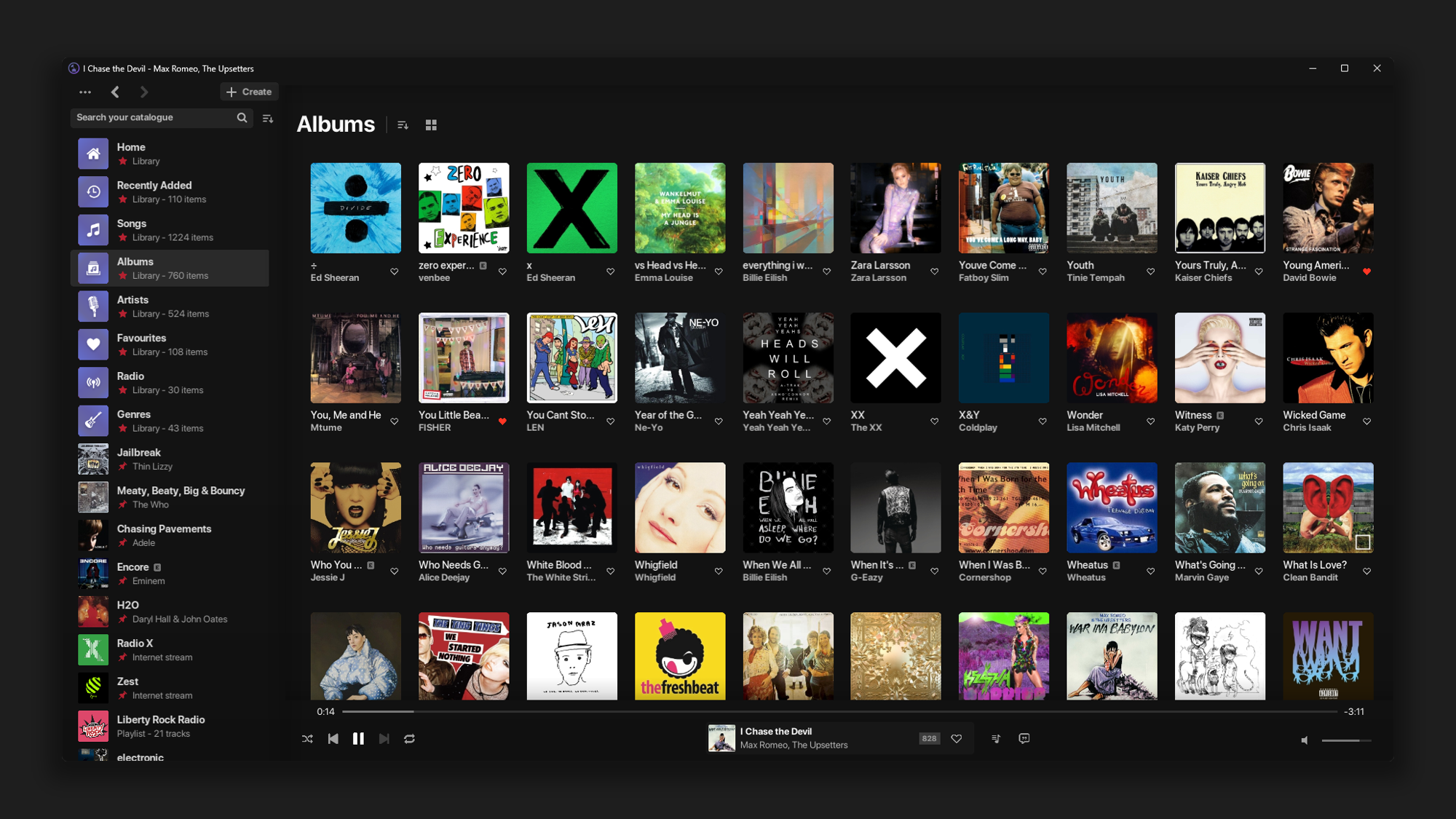Favourite the Witness album heart
Viewport: 1456px width, 819px height.
pos(1259,422)
